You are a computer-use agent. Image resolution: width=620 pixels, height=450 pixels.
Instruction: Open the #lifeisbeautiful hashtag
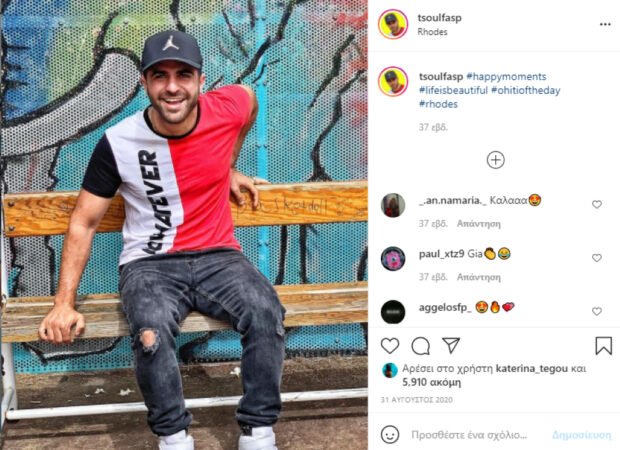pos(453,90)
